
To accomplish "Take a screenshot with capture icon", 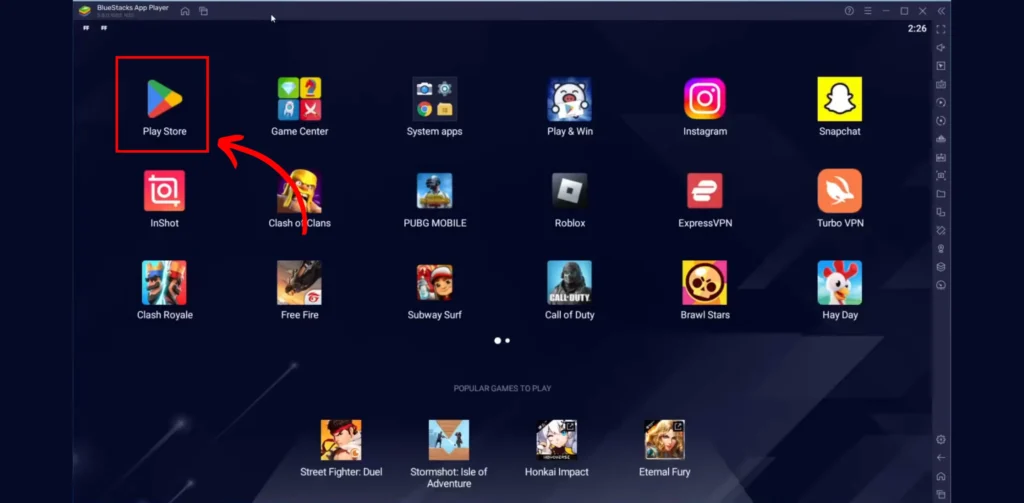I will click(x=941, y=176).
